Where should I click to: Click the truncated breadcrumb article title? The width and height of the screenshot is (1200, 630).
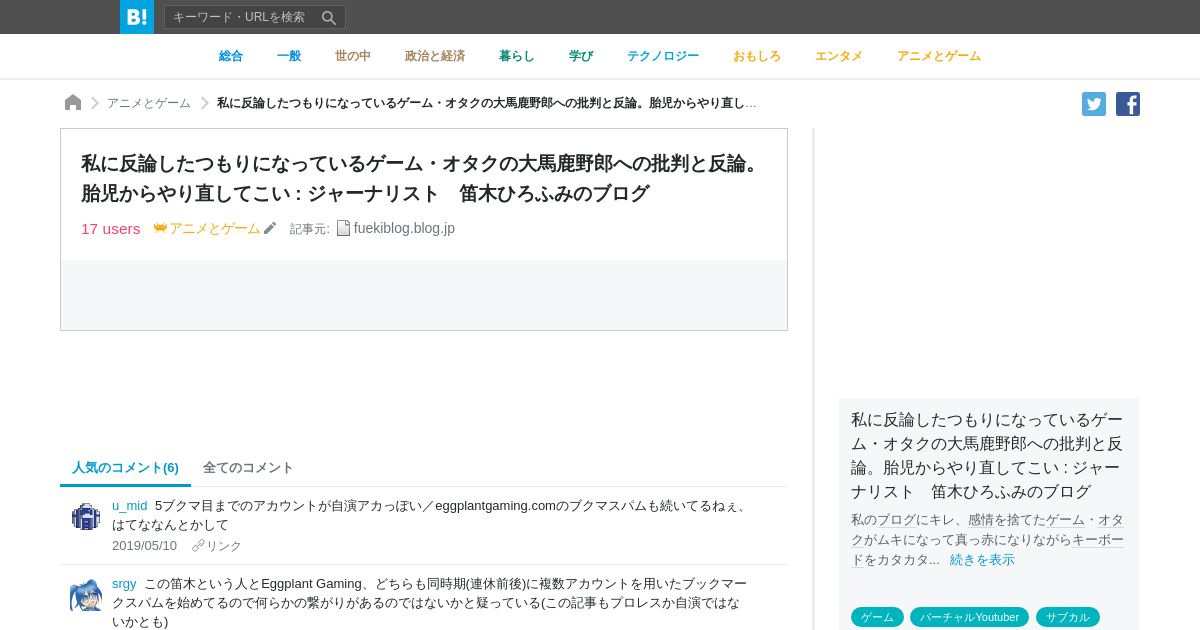point(487,103)
